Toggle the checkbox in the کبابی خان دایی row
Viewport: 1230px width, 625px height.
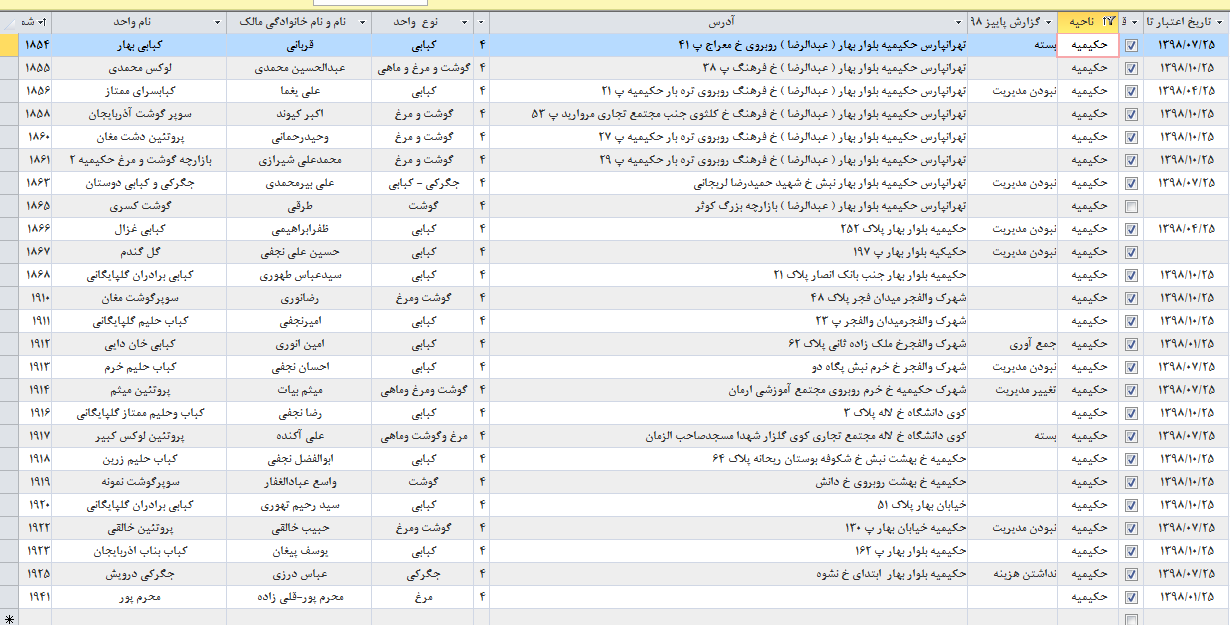[1131, 344]
